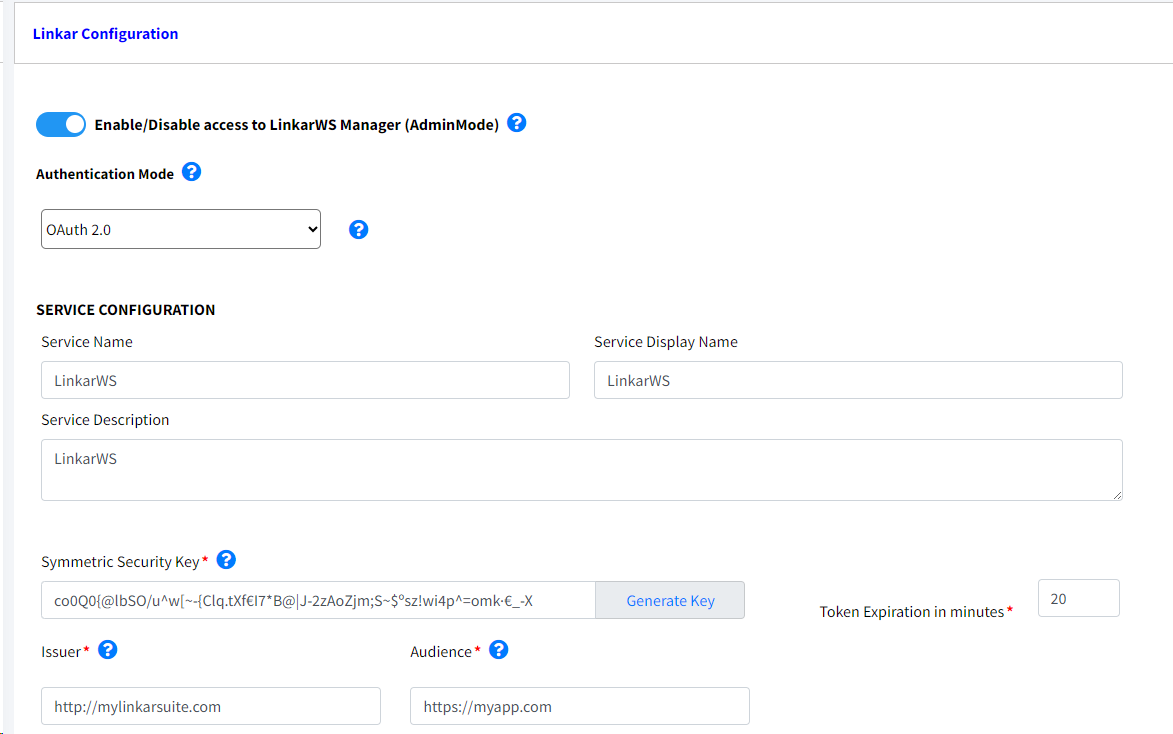Image resolution: width=1173 pixels, height=734 pixels.
Task: Click help icon right of OAuth 2.0 dropdown
Action: [359, 230]
